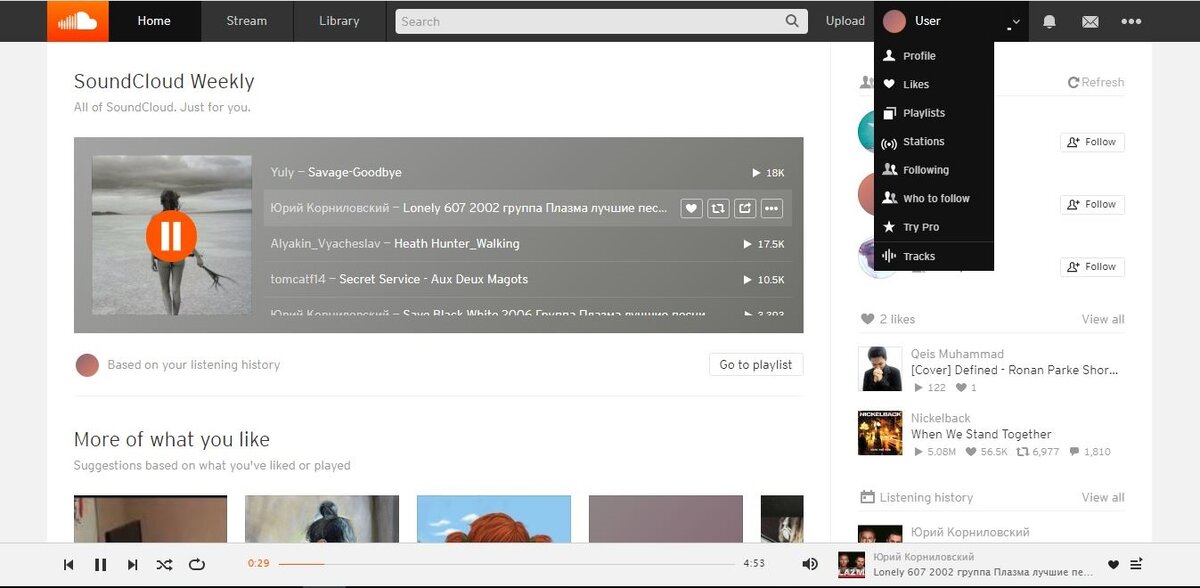Collapse the User dropdown menu
Image resolution: width=1200 pixels, height=588 pixels.
pyautogui.click(x=951, y=21)
